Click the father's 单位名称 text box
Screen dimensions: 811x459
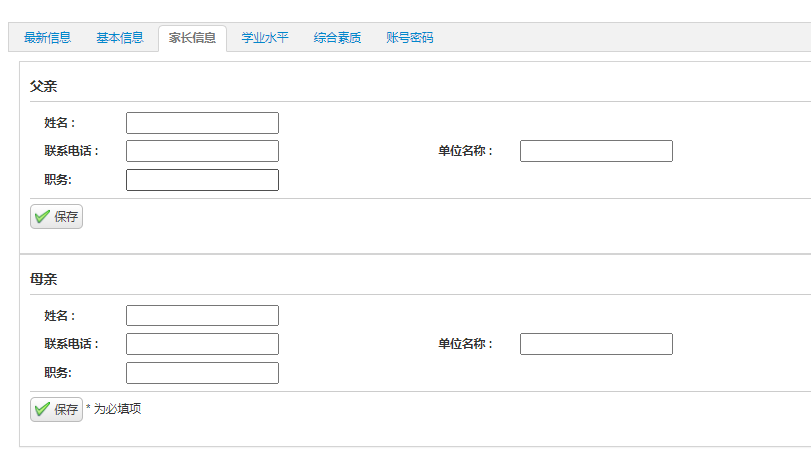click(596, 151)
